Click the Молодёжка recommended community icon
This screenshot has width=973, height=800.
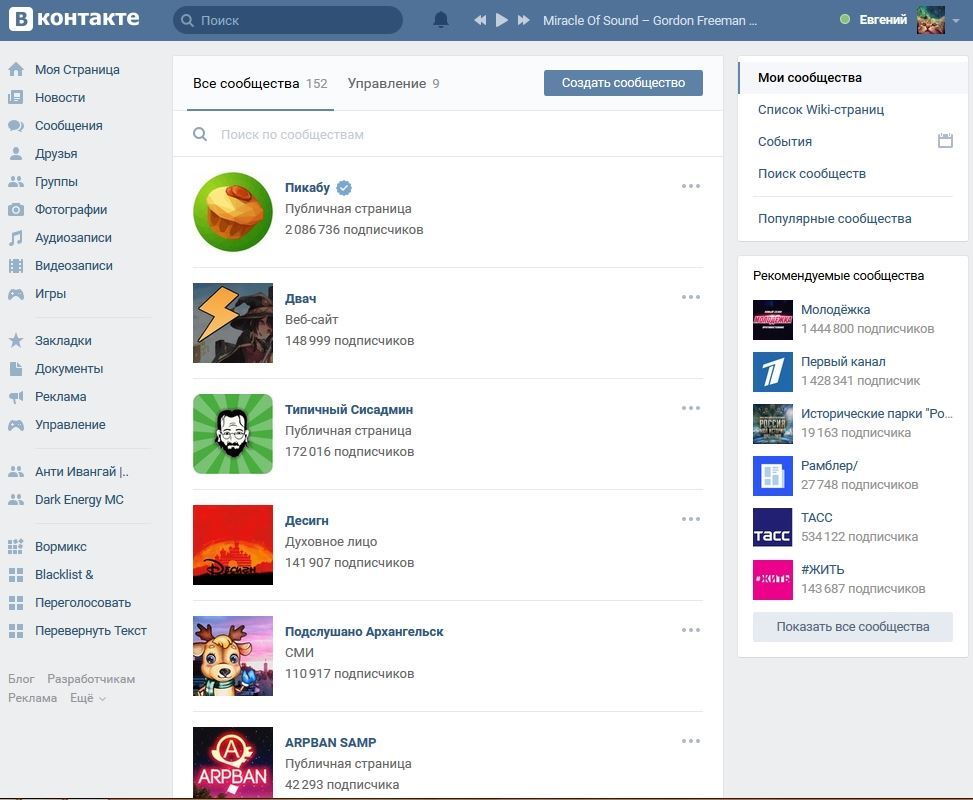[x=773, y=320]
